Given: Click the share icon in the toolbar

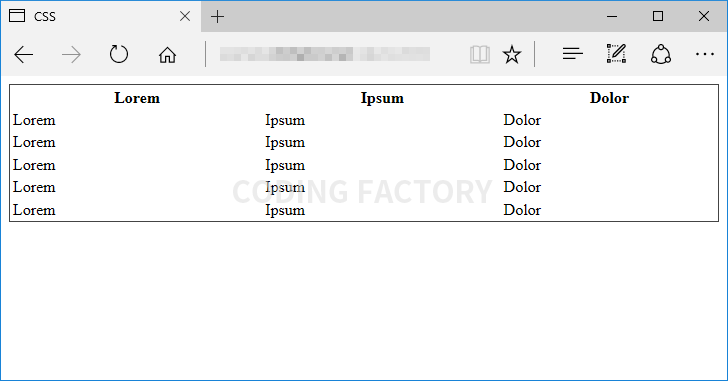Looking at the screenshot, I should click(x=661, y=54).
